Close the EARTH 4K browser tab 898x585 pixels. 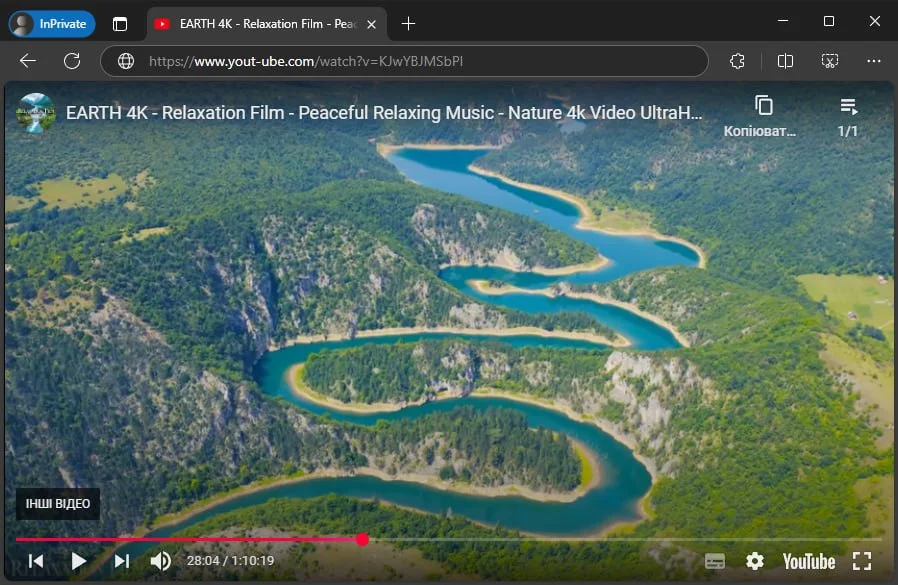371,24
